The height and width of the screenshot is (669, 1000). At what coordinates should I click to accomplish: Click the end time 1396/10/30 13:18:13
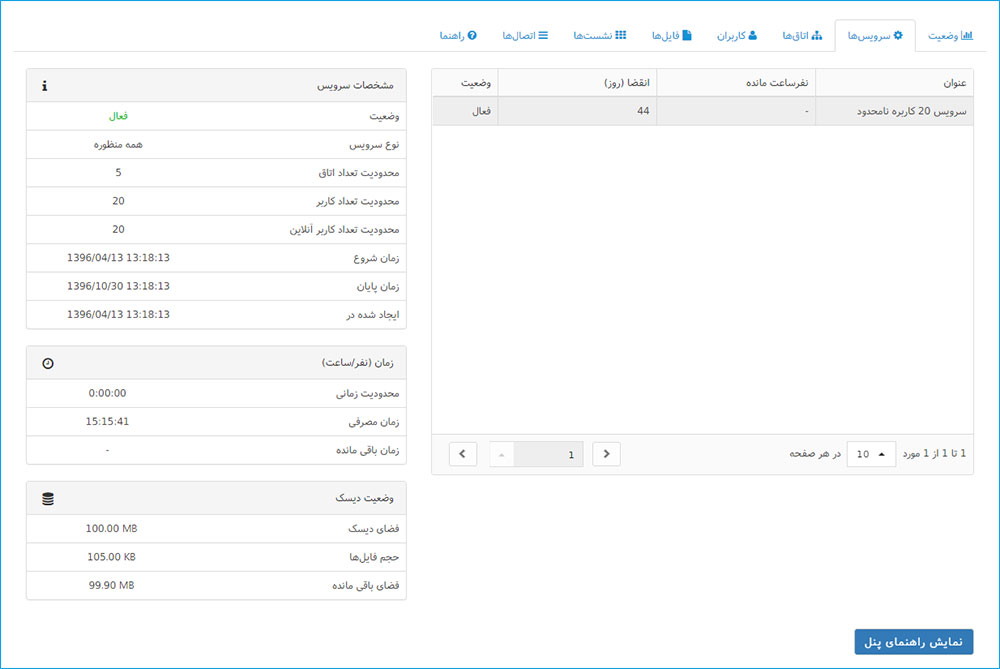pyautogui.click(x=118, y=286)
